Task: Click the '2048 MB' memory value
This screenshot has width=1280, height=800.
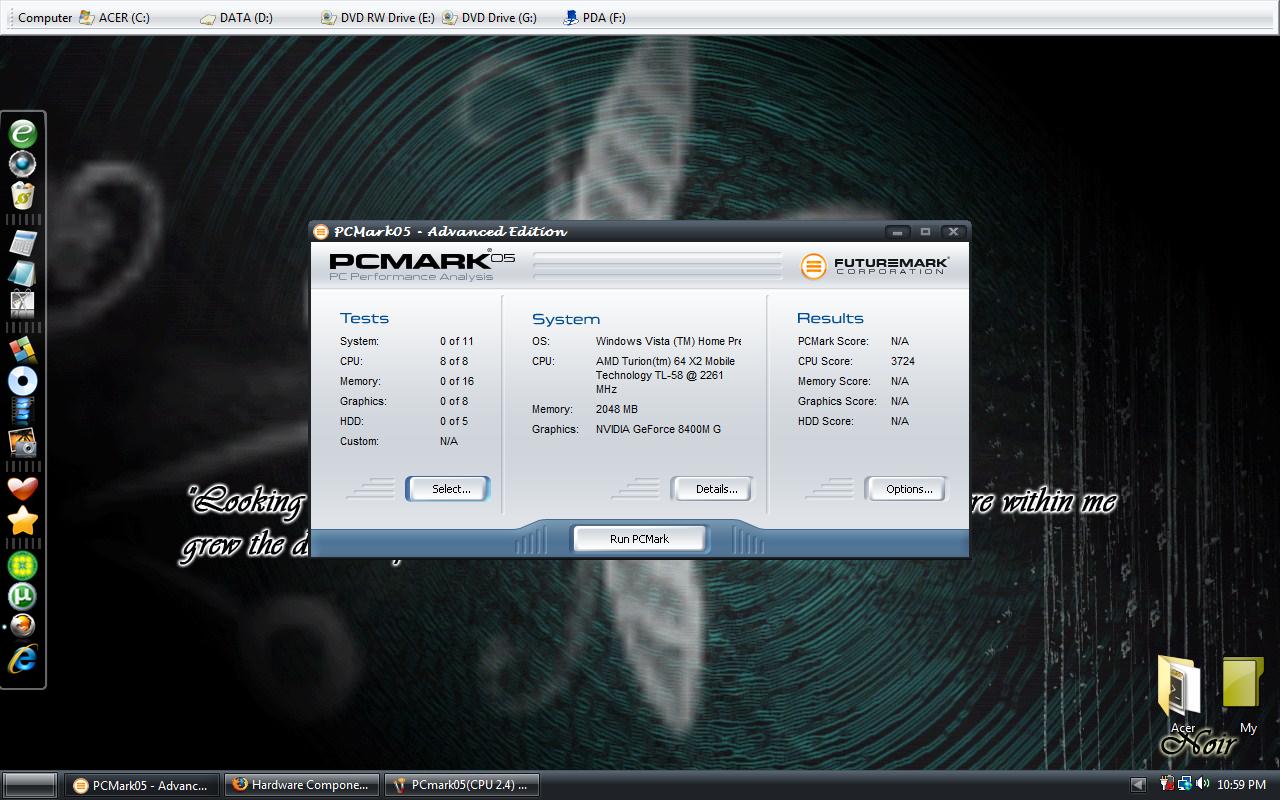Action: (x=617, y=409)
